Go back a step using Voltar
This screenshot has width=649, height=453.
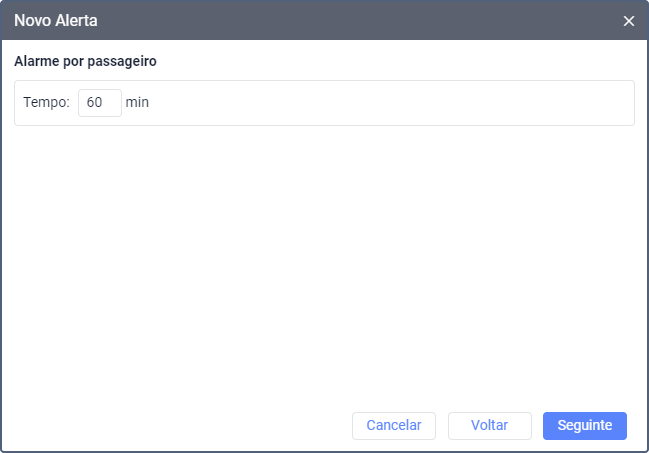(489, 425)
